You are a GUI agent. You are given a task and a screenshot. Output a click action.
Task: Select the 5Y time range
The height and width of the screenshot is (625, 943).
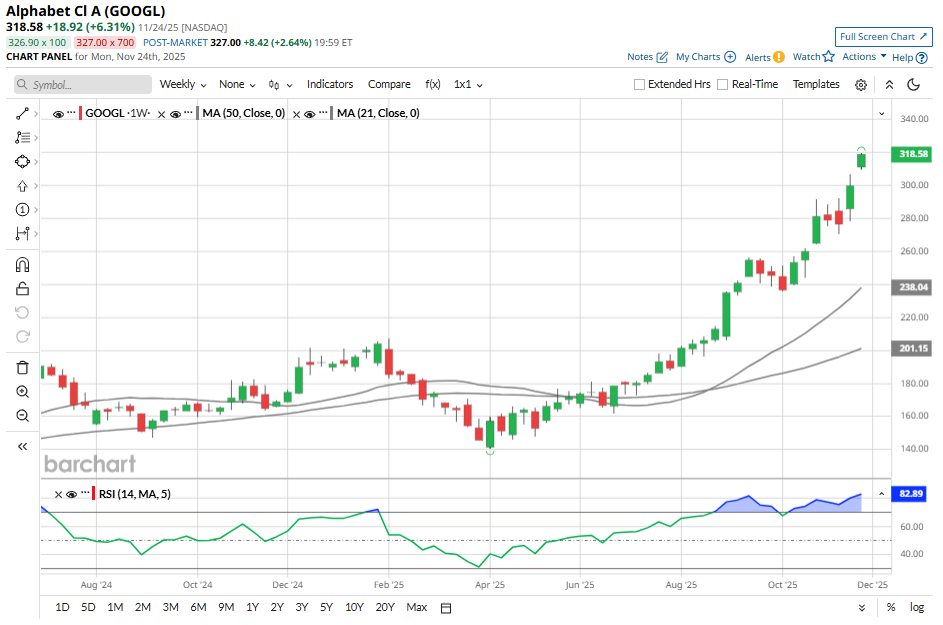(x=326, y=608)
